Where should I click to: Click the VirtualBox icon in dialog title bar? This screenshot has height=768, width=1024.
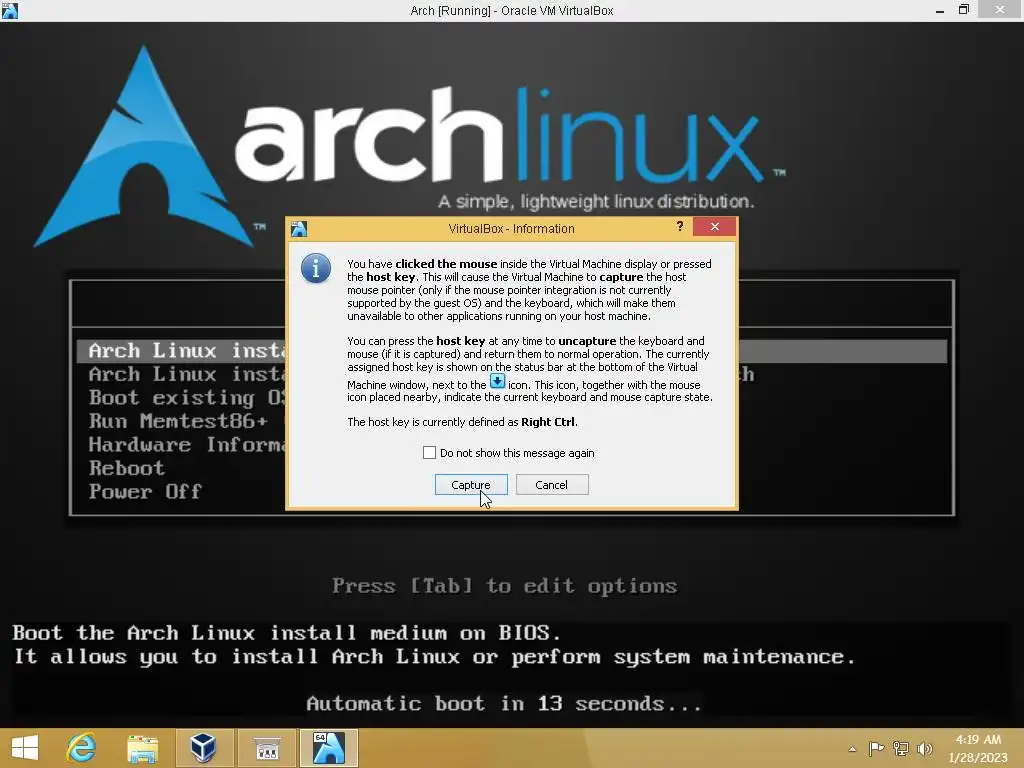(298, 229)
